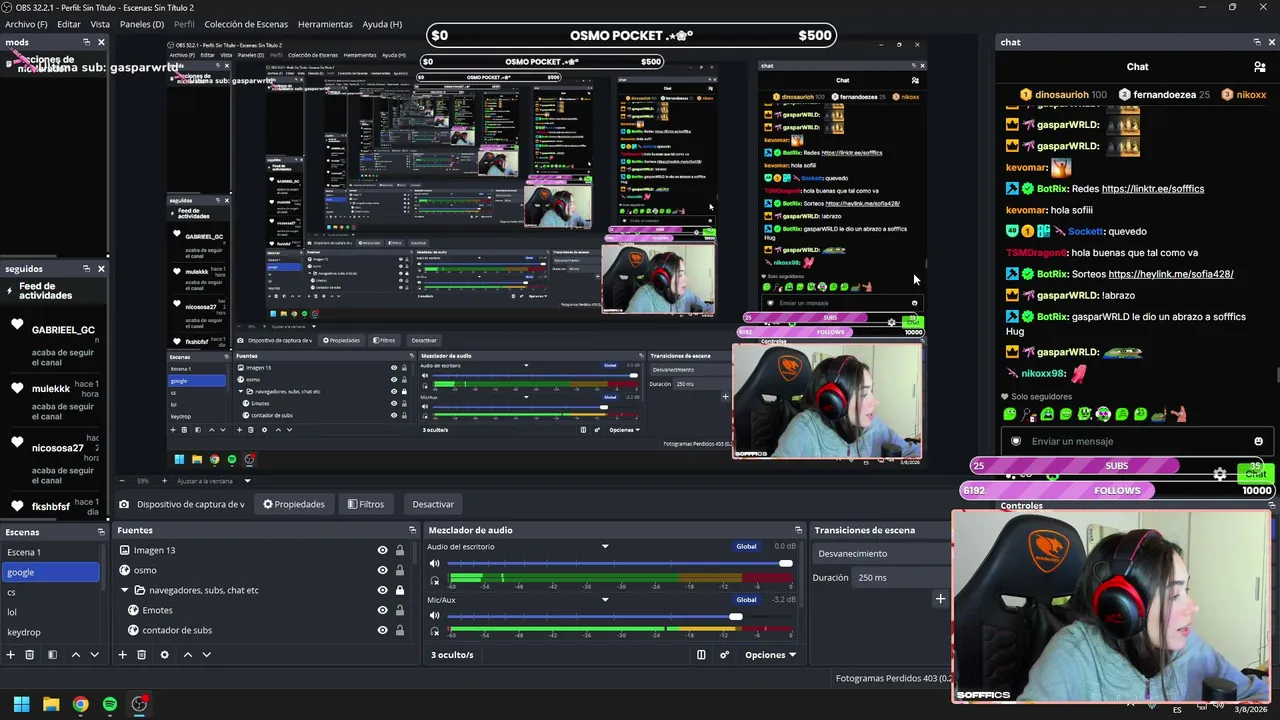Add a new scene in Escenas dock
The width and height of the screenshot is (1280, 720).
point(11,655)
